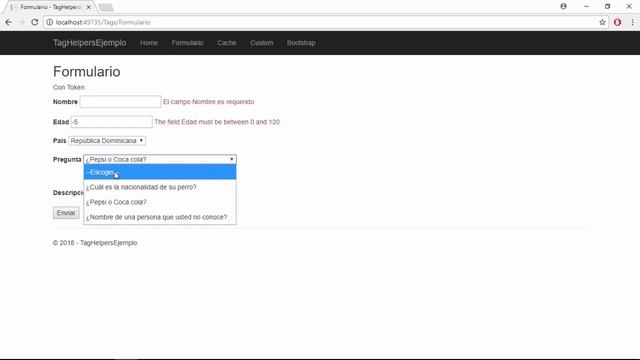
Task: Minimize the browser window
Action: [x=587, y=7]
